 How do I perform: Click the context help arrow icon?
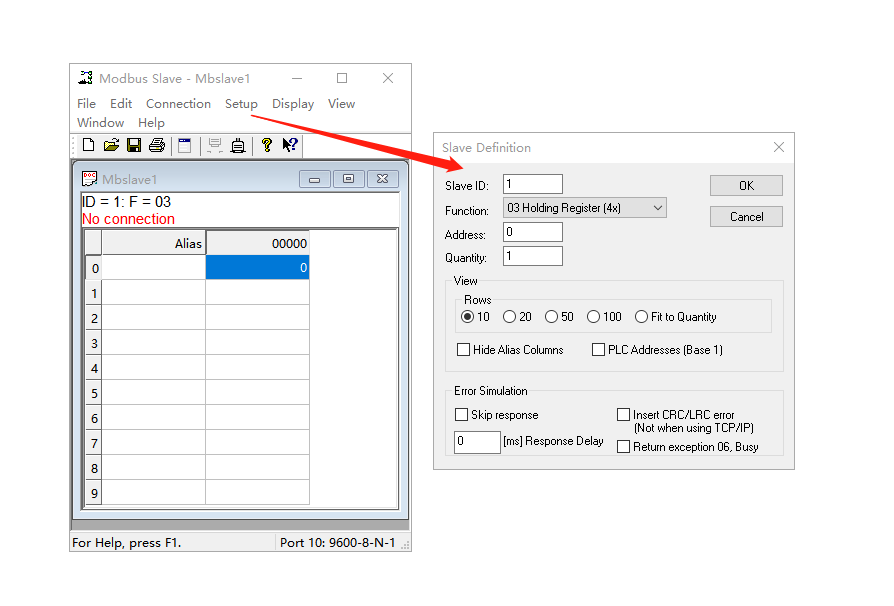pos(289,145)
